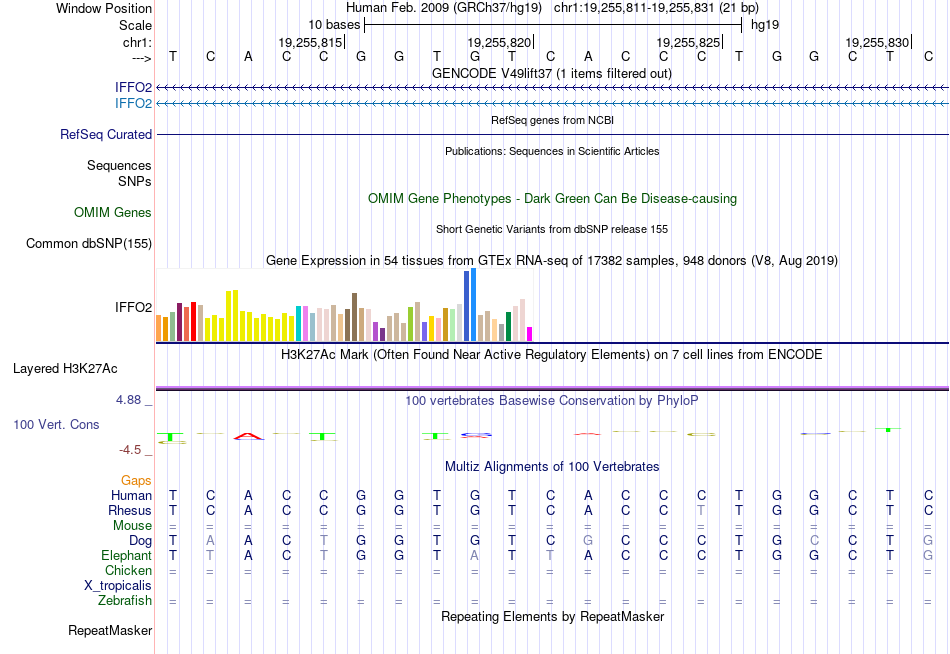The image size is (950, 654).
Task: Click the 19,255,830 coordinate marker
Action: coord(877,42)
